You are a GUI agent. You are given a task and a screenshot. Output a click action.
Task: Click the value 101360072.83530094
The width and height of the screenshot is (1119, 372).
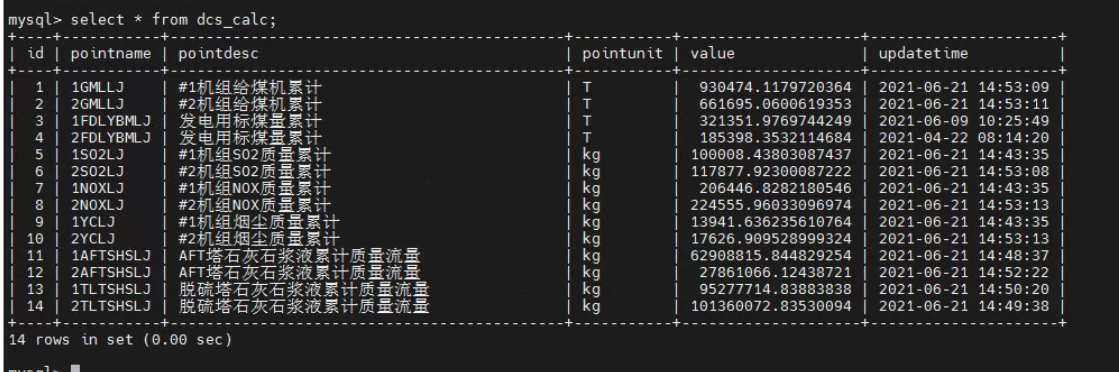point(771,306)
